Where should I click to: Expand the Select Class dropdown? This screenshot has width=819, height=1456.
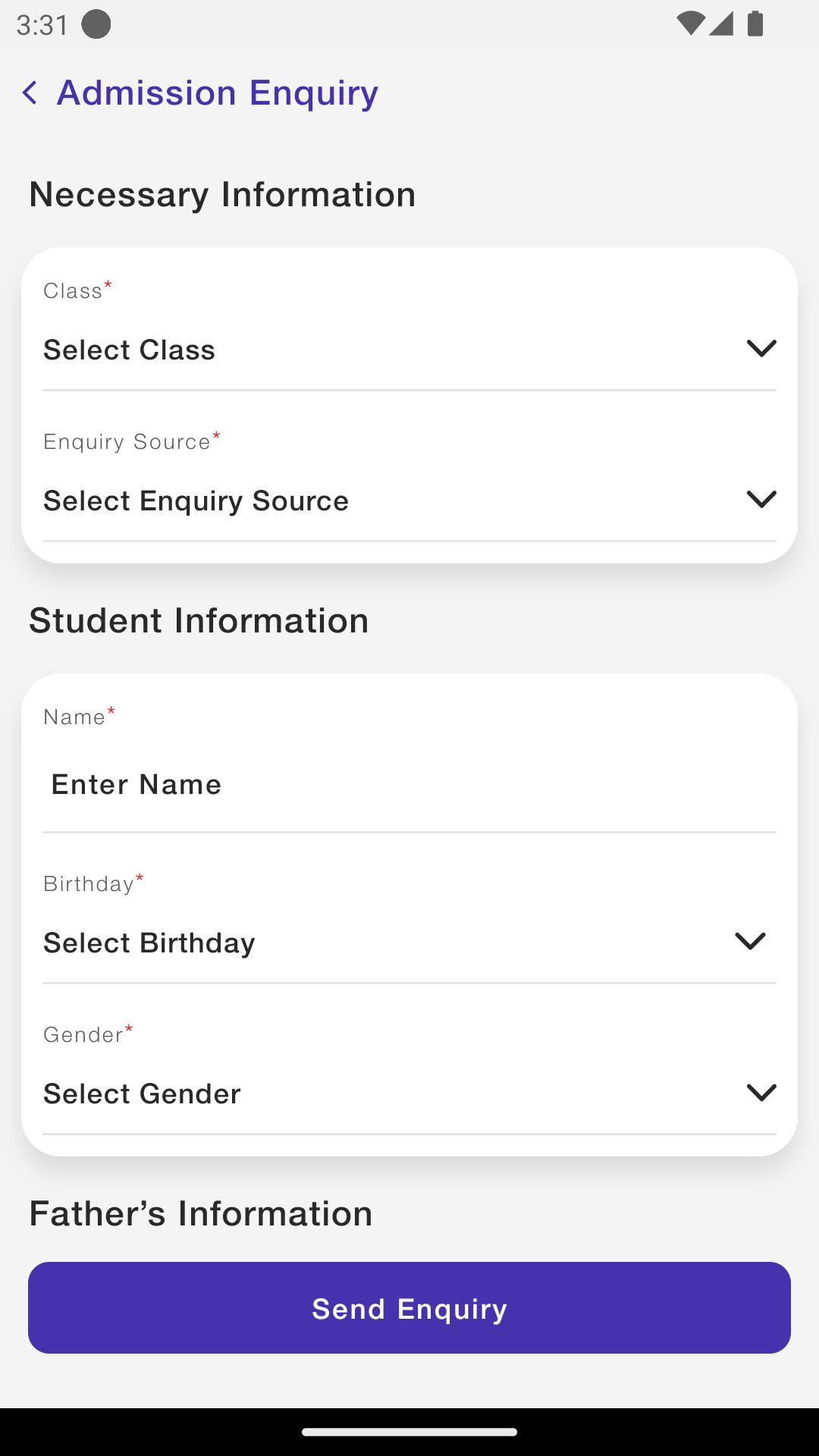(x=409, y=350)
